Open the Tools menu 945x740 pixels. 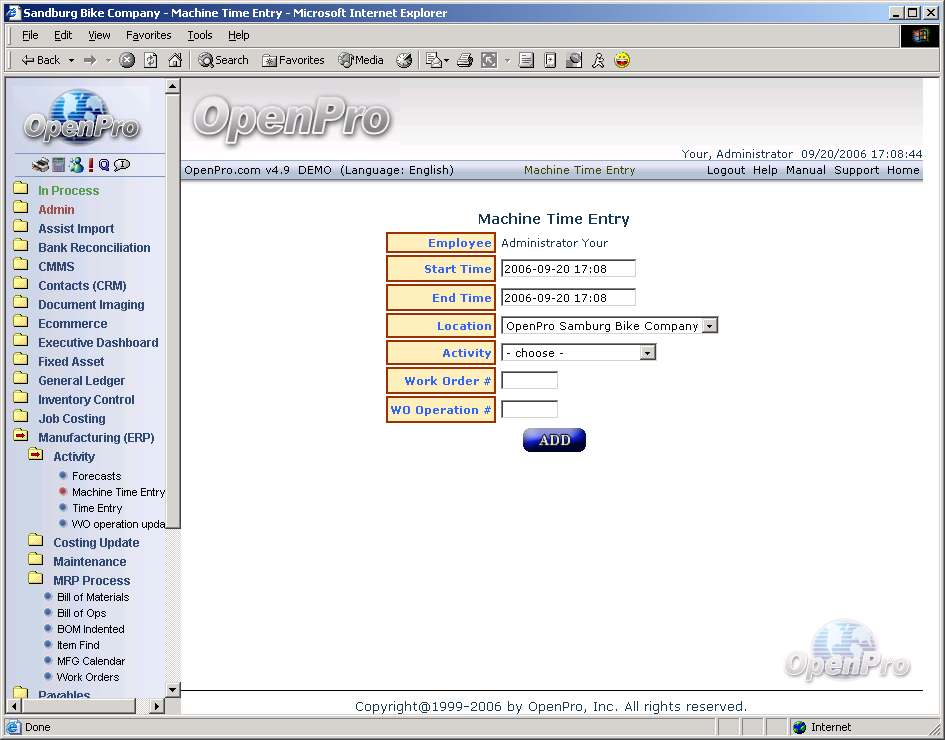tap(200, 35)
